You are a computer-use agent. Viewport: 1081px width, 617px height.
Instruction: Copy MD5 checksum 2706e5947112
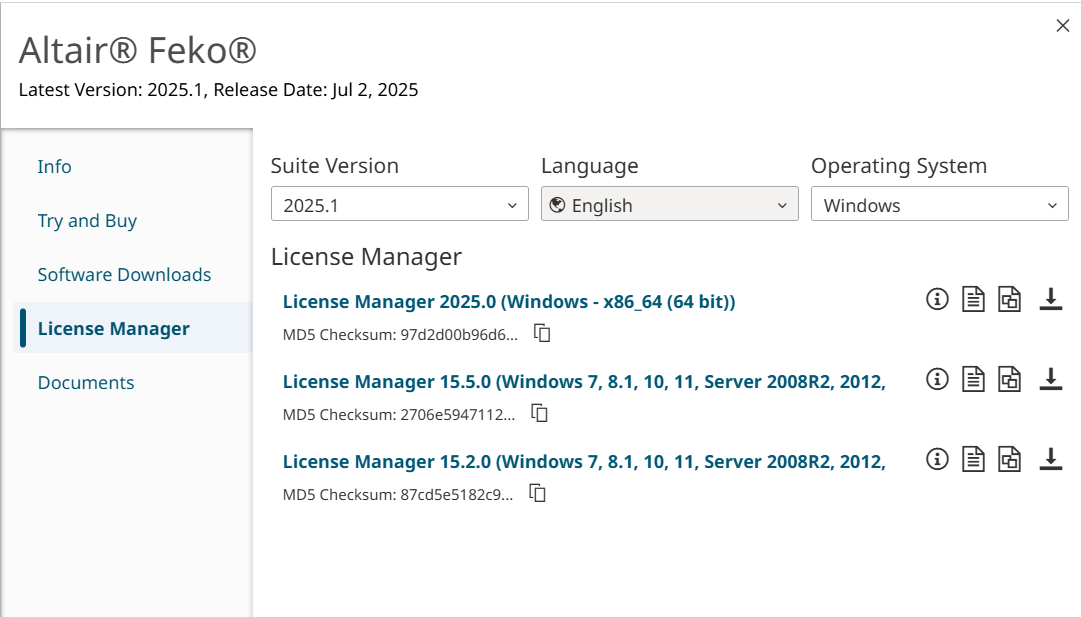(x=539, y=414)
